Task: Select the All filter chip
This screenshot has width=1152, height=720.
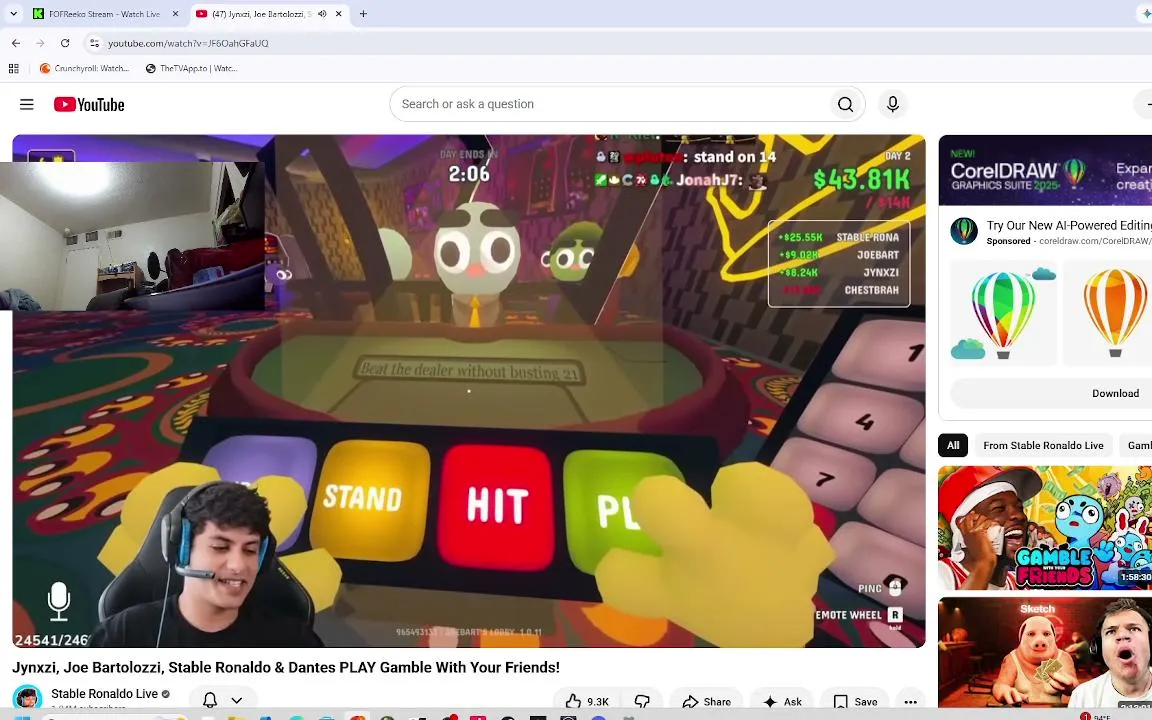Action: [x=953, y=445]
